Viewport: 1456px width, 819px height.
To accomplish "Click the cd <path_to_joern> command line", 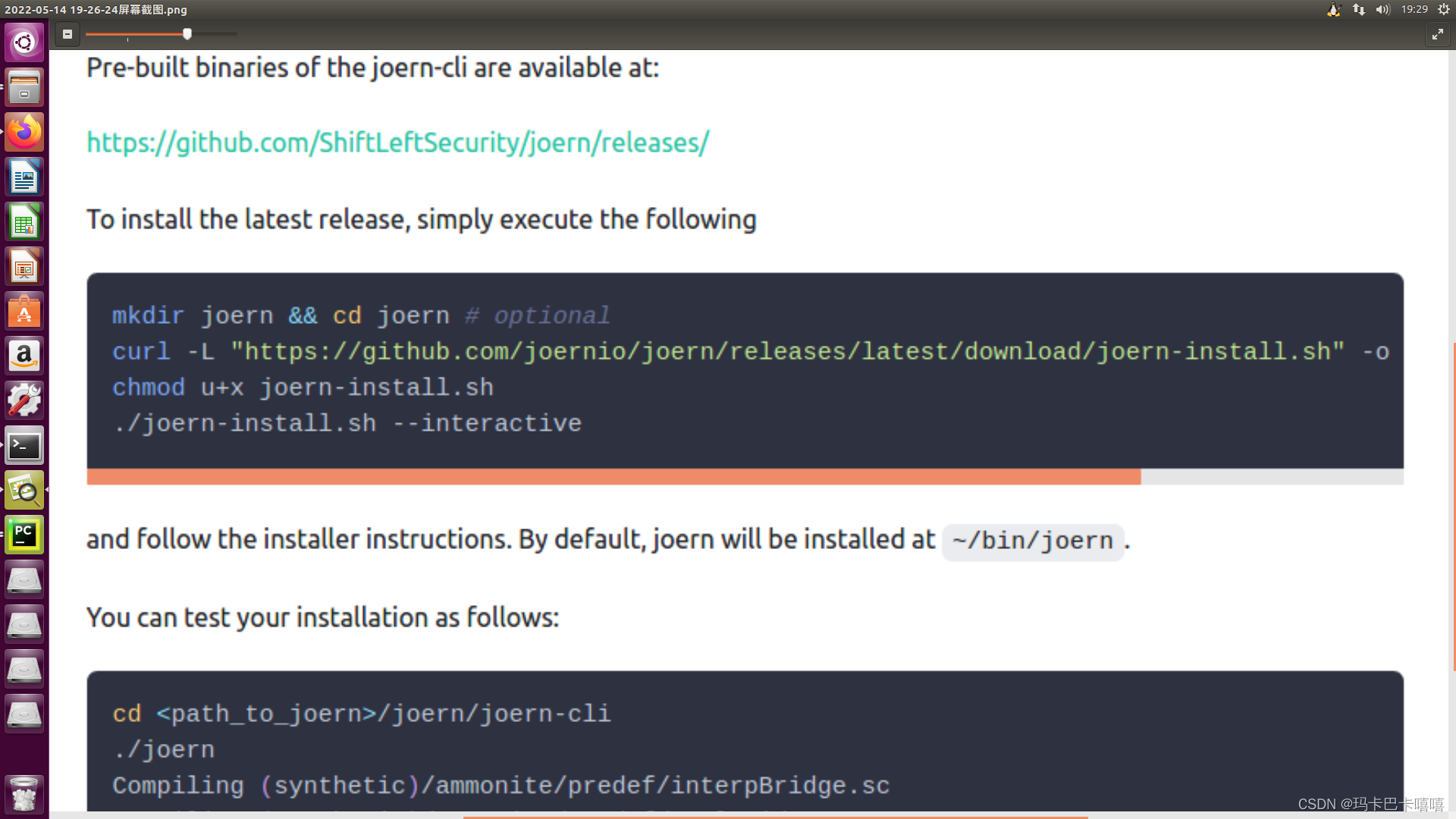I will (362, 714).
